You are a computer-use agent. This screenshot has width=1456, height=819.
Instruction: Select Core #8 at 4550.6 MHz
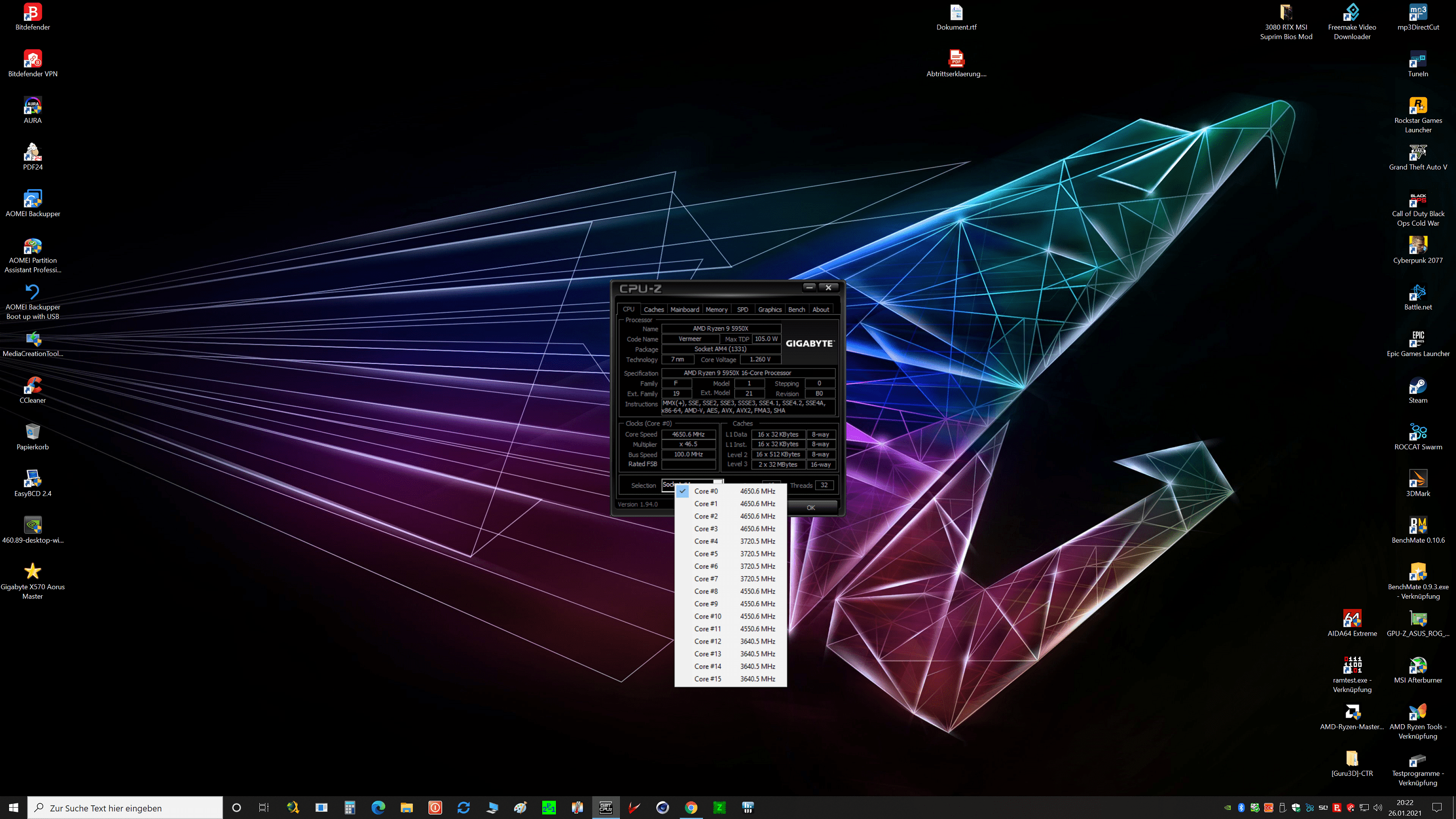click(731, 591)
